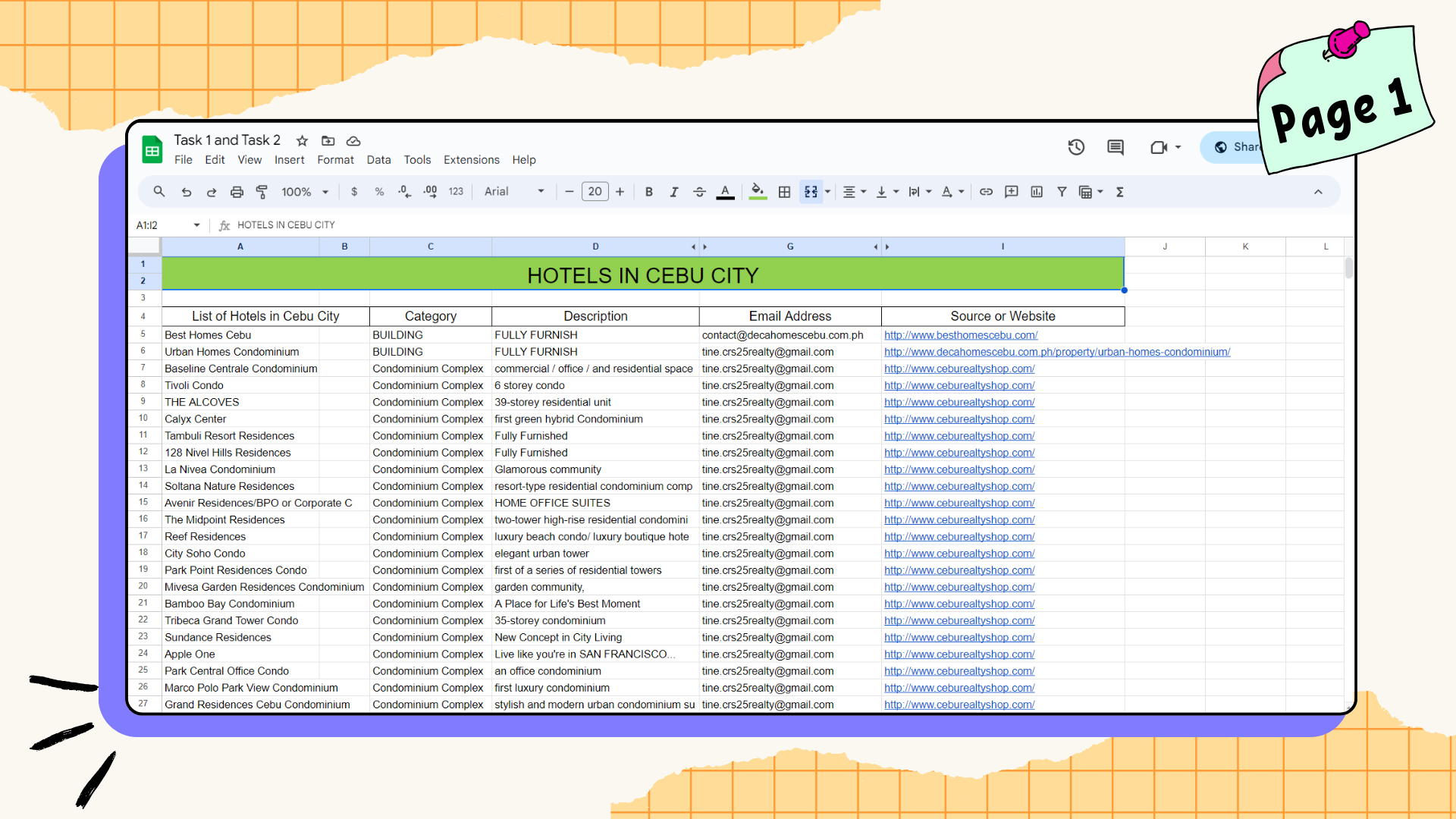Click the create filter funnel icon
This screenshot has height=819, width=1456.
pyautogui.click(x=1062, y=192)
